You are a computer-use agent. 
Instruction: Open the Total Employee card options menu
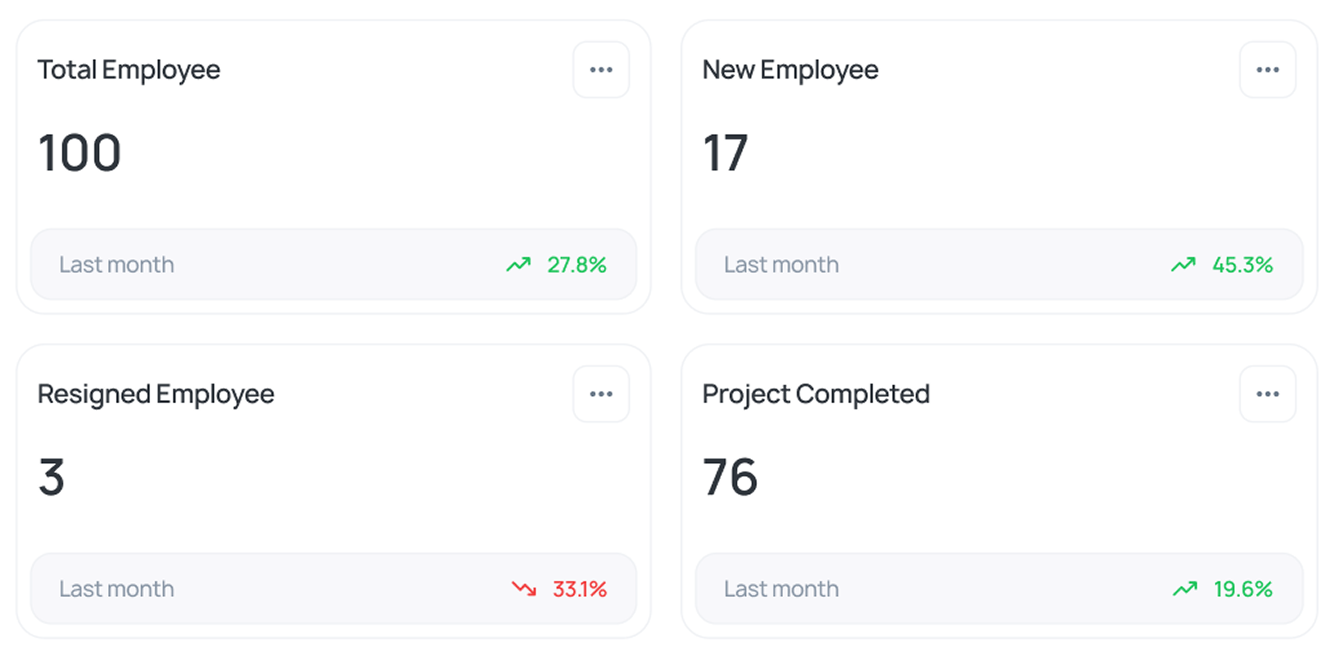(601, 70)
